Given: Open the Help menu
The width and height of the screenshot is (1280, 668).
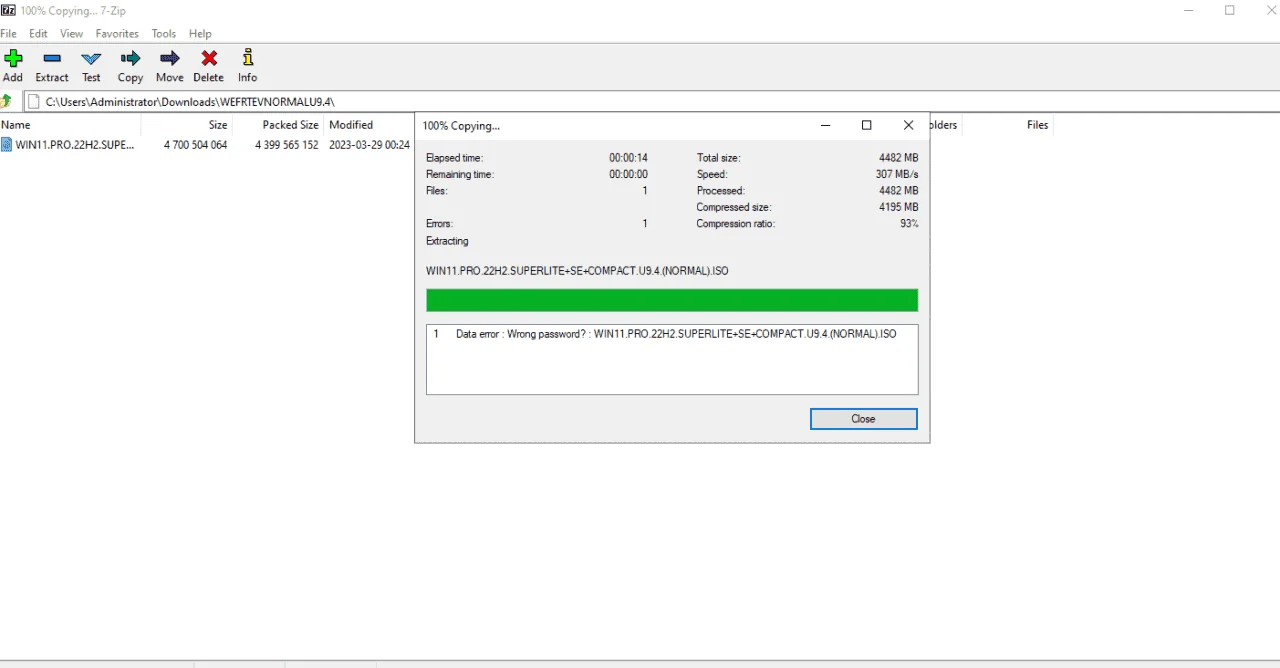Looking at the screenshot, I should pos(200,33).
